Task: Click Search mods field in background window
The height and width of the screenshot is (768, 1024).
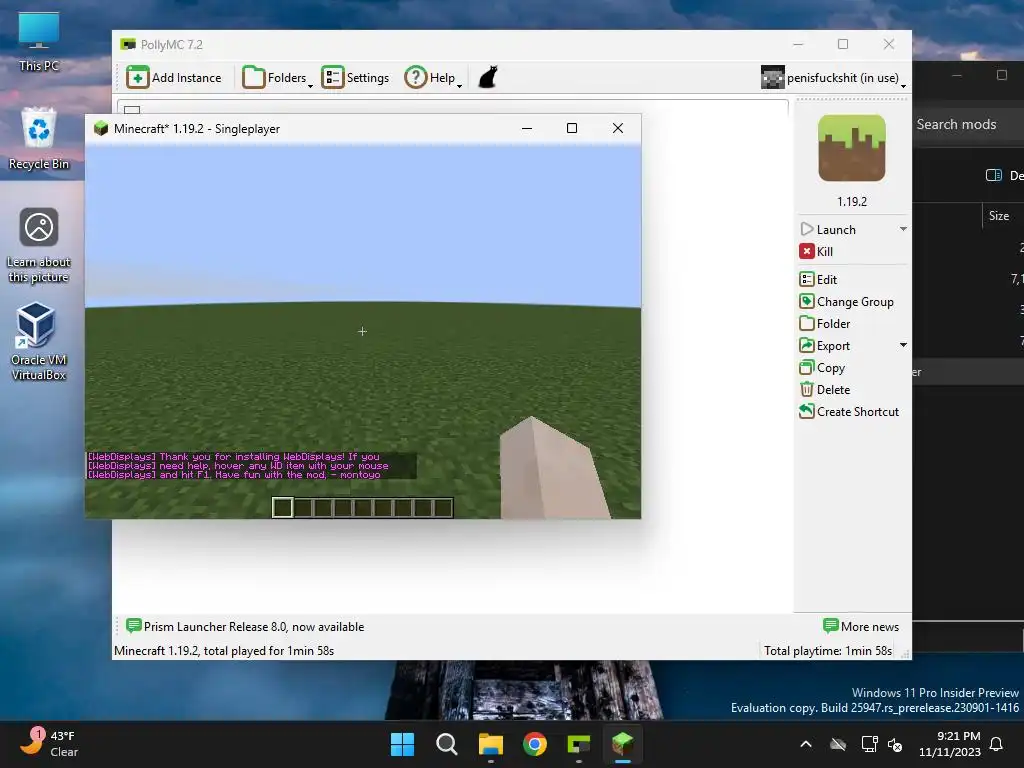Action: click(x=968, y=124)
